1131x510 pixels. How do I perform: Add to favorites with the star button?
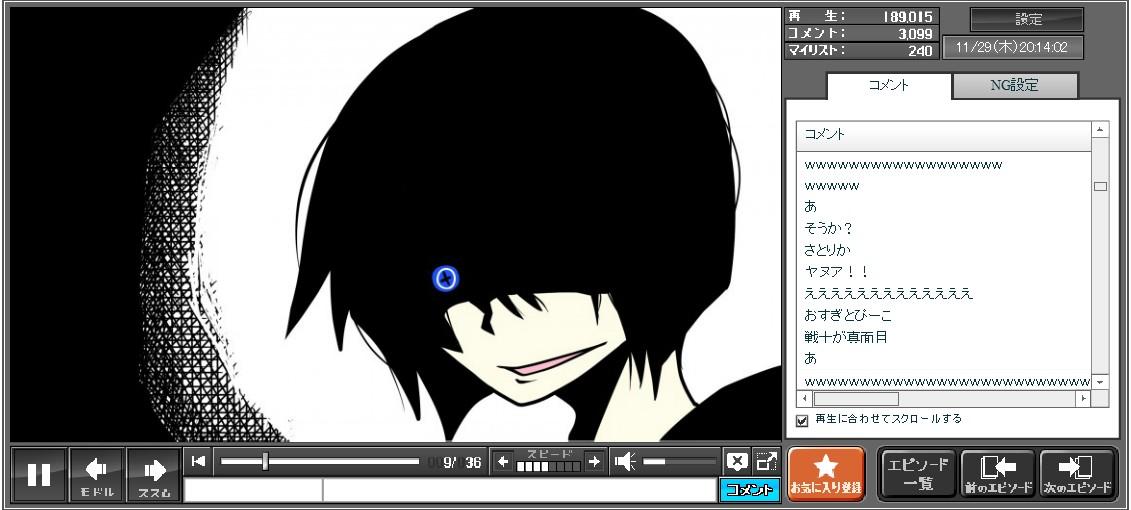[x=826, y=474]
